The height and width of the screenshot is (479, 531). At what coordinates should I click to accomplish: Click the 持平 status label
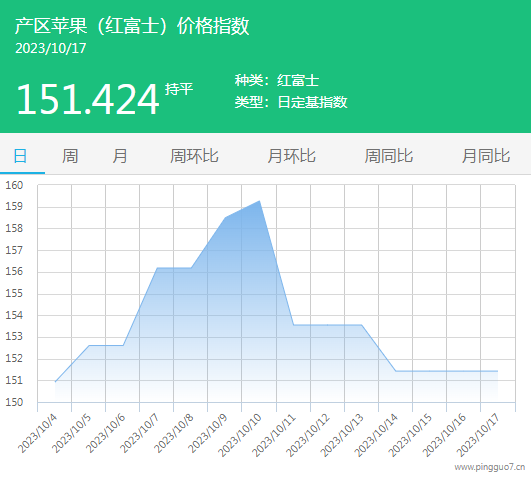pos(179,89)
